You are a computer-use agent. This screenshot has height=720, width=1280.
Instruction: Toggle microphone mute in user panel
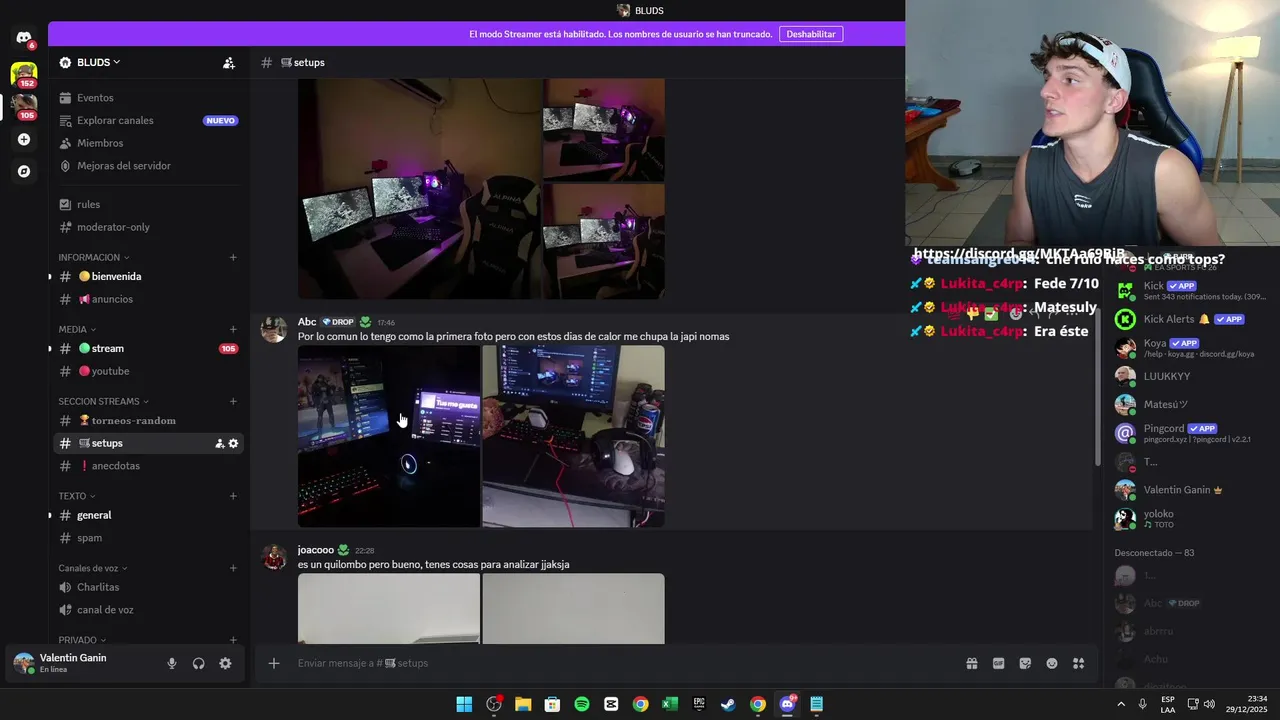tap(172, 663)
